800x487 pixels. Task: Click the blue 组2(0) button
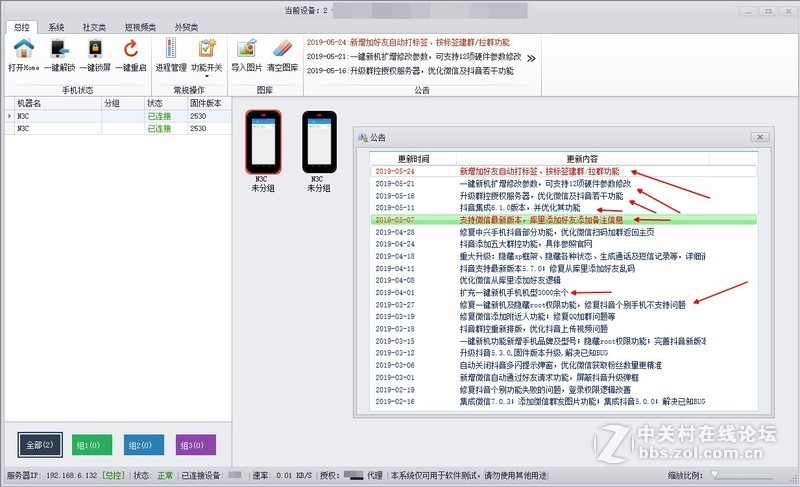[144, 445]
